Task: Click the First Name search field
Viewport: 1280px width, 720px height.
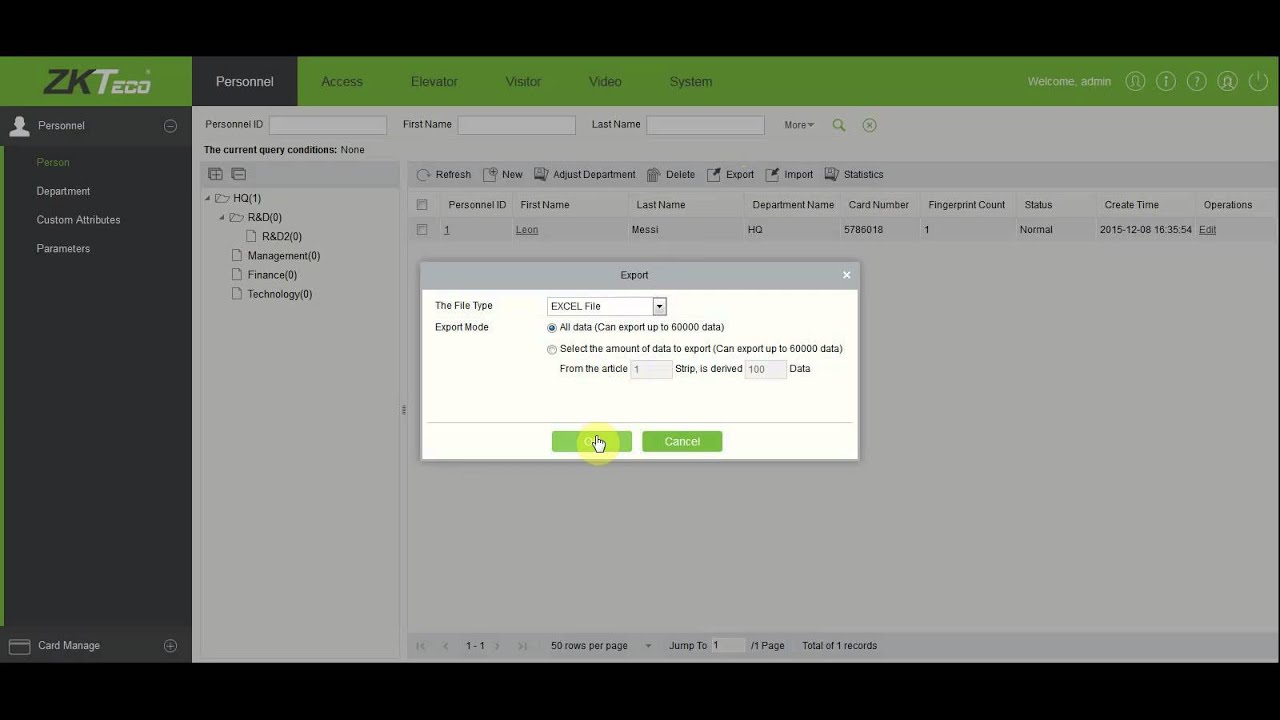Action: pos(517,125)
